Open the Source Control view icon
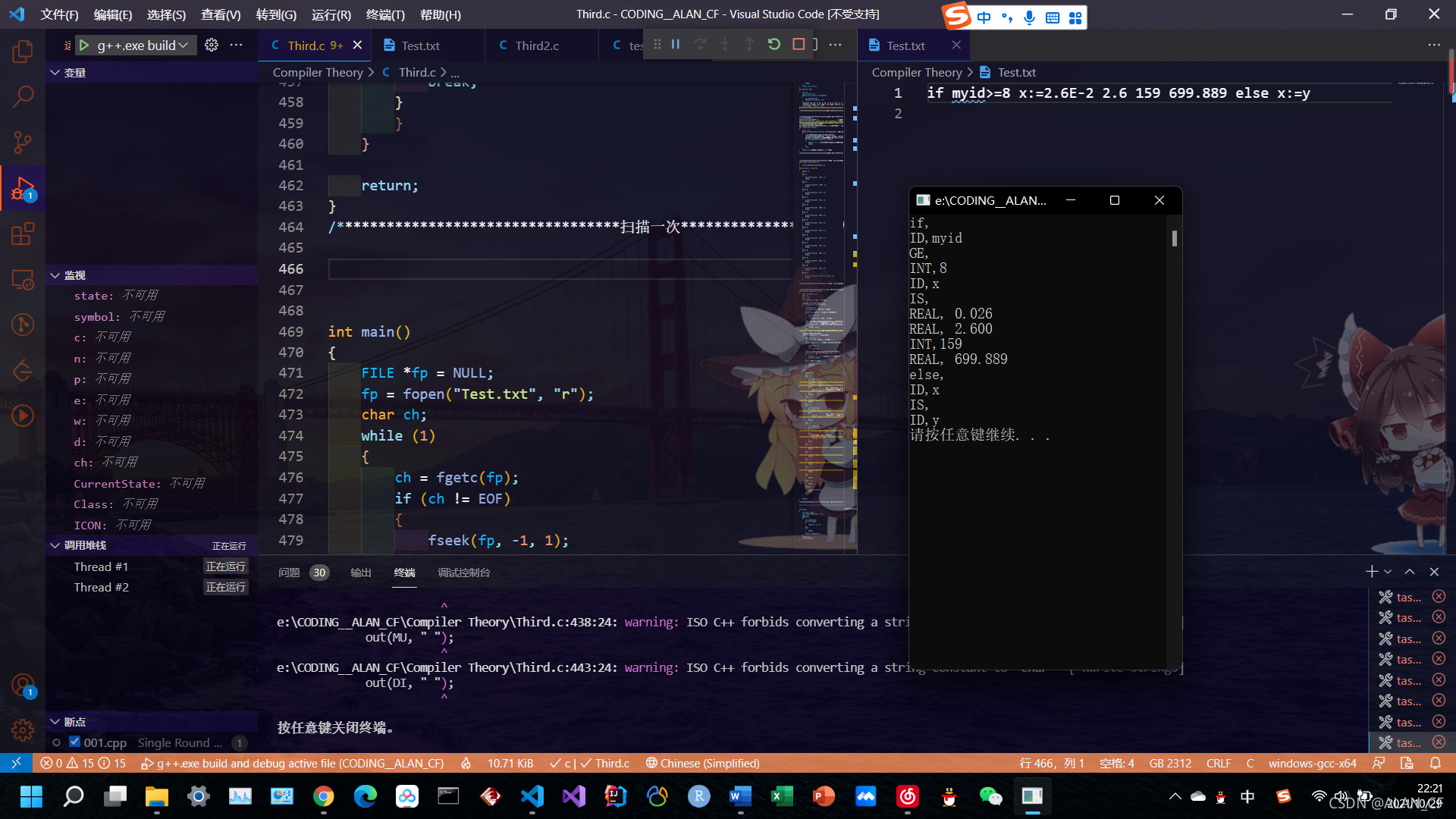 pos(23,142)
